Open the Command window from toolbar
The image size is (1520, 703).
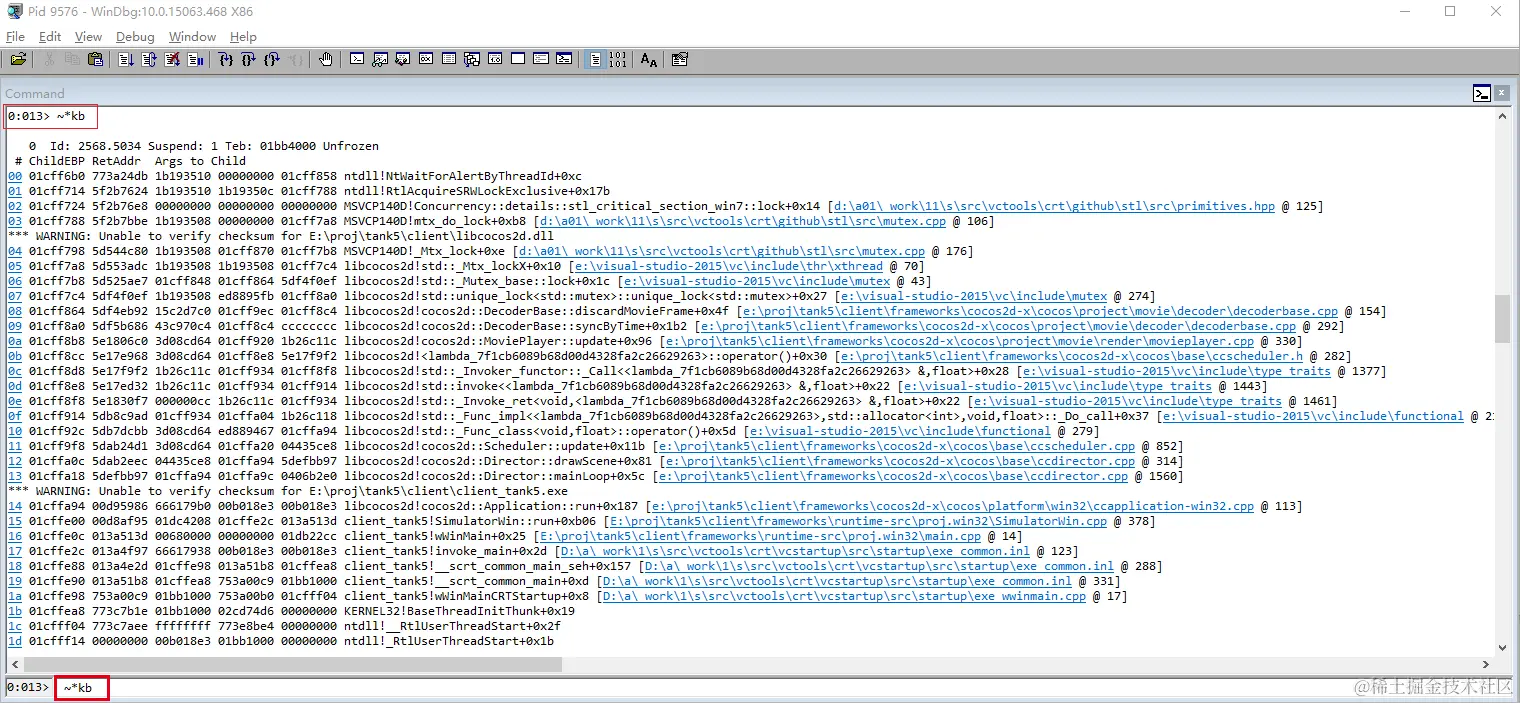[357, 59]
